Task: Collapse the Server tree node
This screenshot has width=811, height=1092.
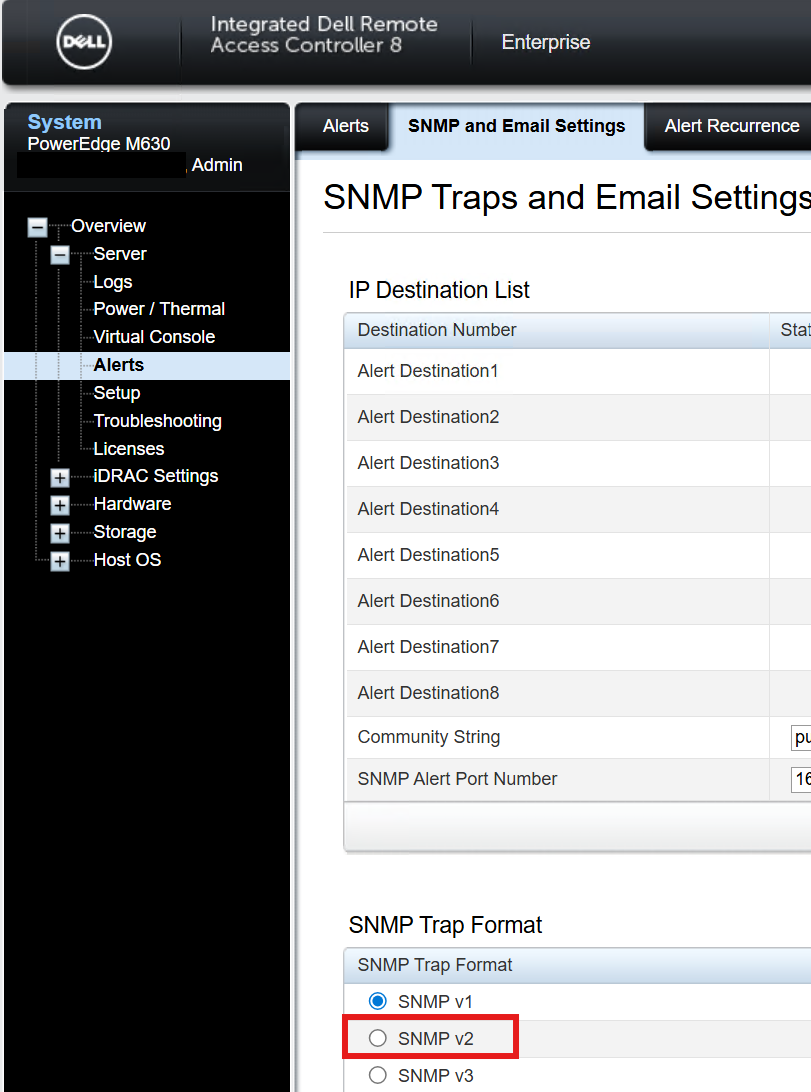Action: 60,255
